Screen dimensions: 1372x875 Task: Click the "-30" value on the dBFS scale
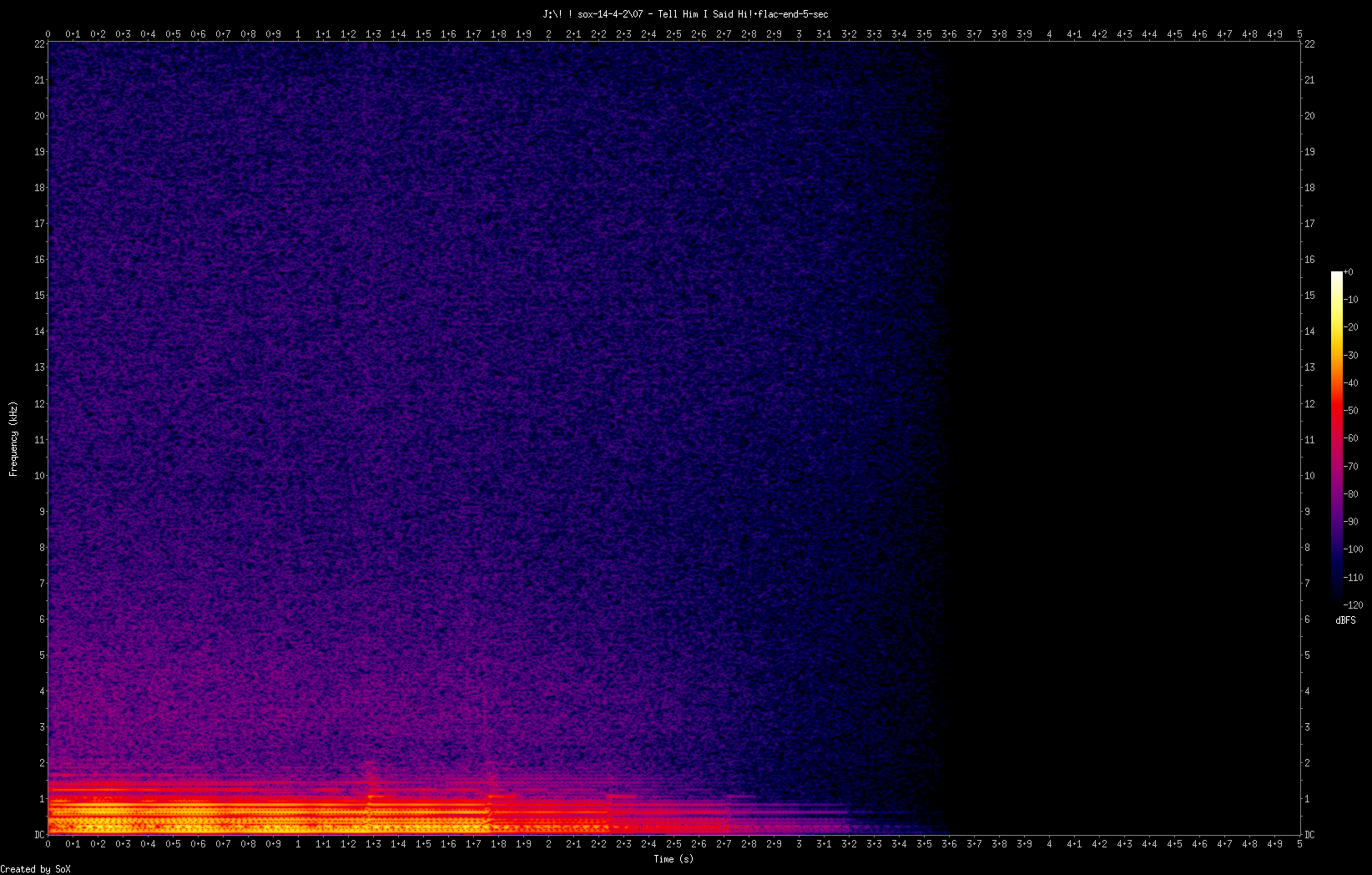[x=1351, y=356]
